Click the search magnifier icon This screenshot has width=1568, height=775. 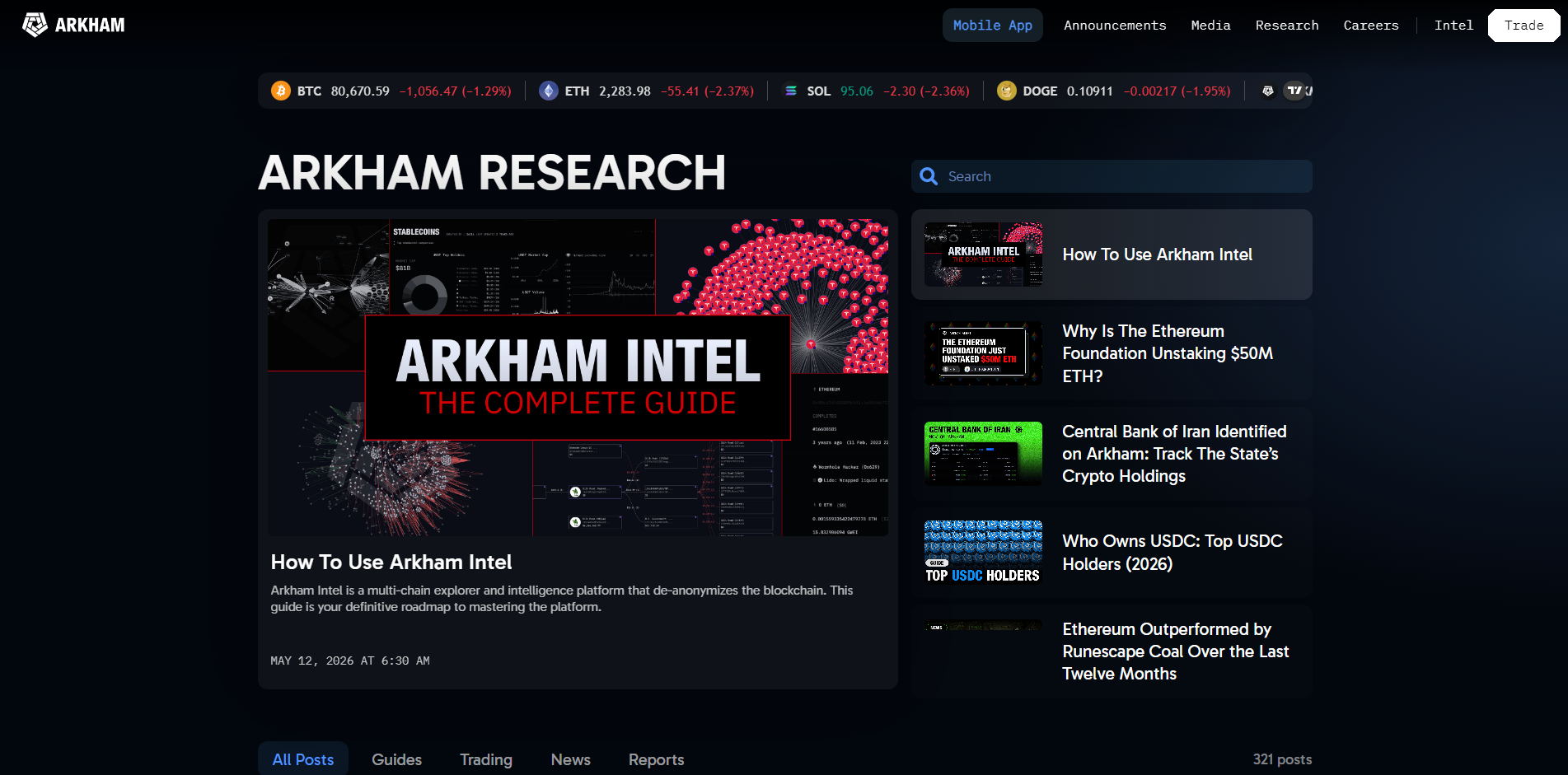point(929,176)
